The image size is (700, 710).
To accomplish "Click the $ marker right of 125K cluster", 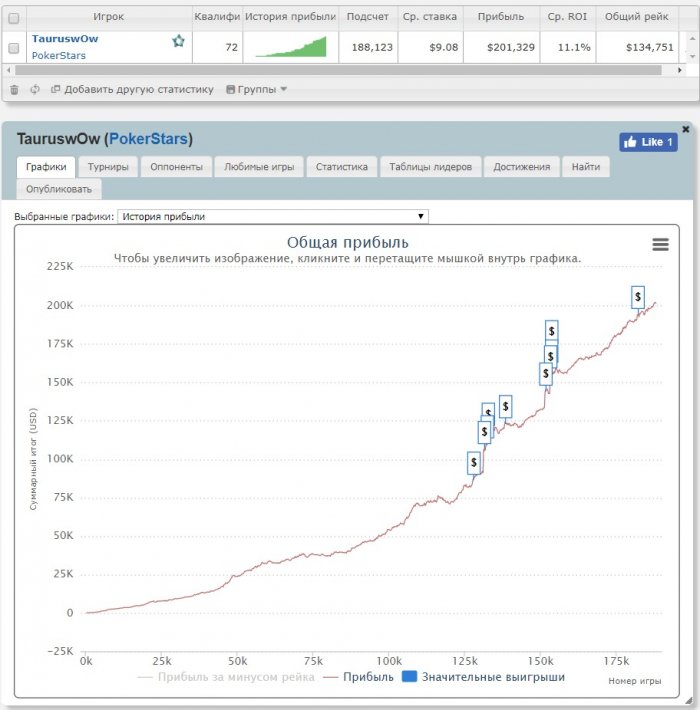I will click(x=505, y=406).
